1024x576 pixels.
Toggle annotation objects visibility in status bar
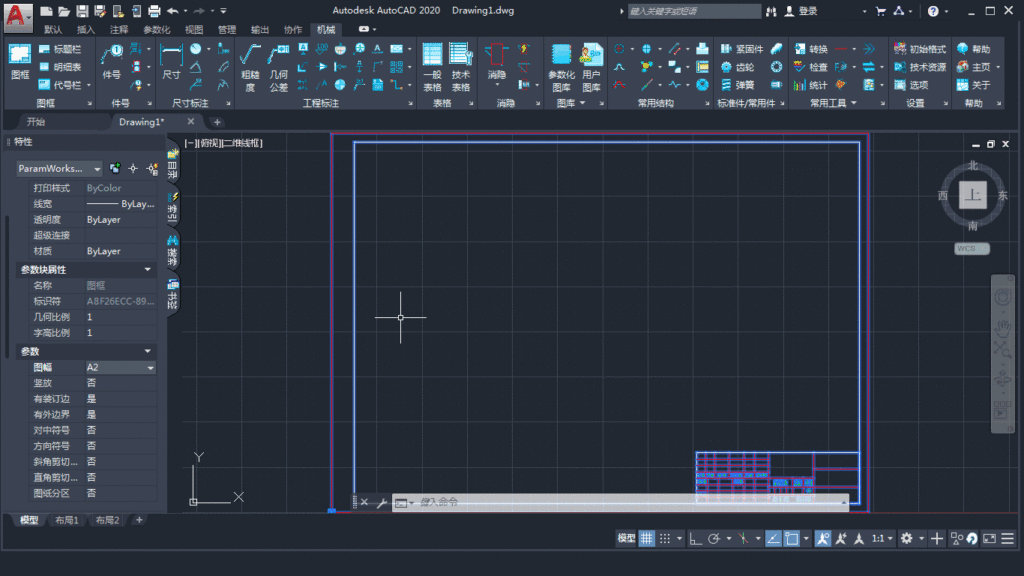click(823, 538)
